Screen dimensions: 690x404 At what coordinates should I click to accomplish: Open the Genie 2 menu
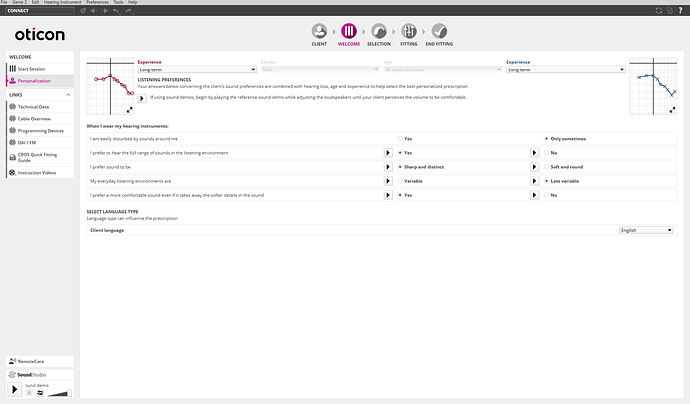tap(19, 2)
